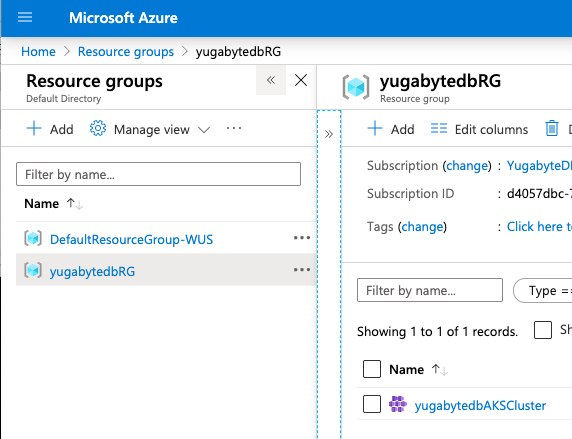Screen dimensions: 572x439
Task: Toggle the checkbox next to Showing records text
Action: pyautogui.click(x=542, y=330)
